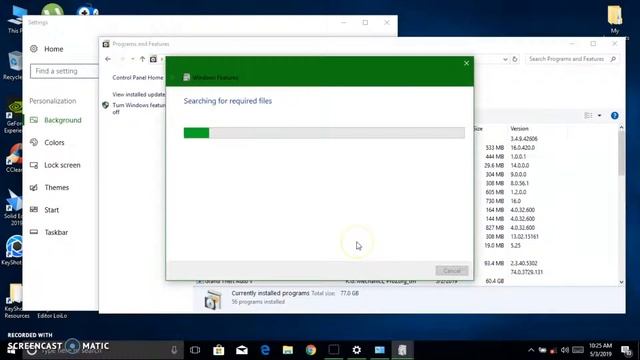640x360 pixels.
Task: Open the Microsoft Store taskbar icon
Action: tap(219, 350)
